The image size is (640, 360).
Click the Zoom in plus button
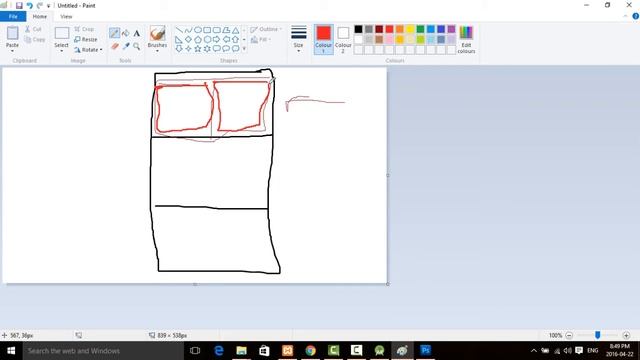626,335
